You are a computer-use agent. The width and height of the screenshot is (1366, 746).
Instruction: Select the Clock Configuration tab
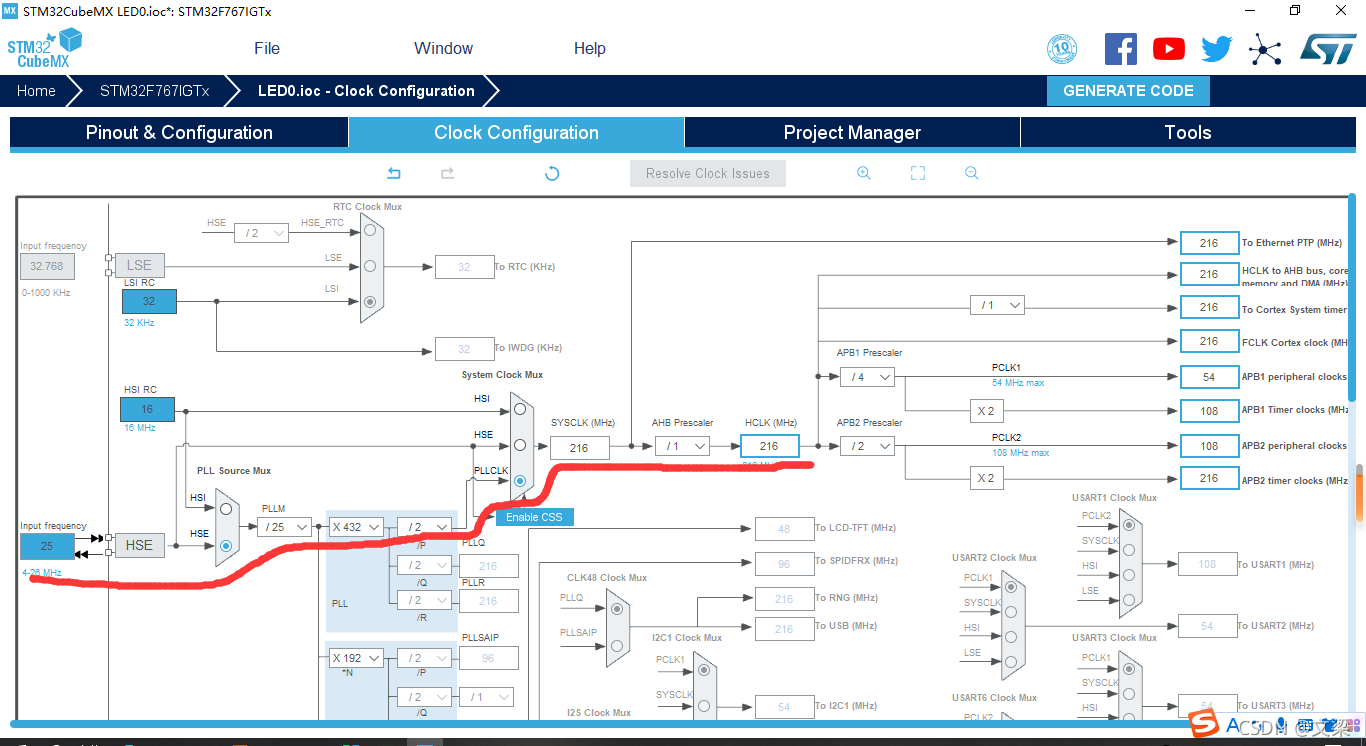click(516, 133)
